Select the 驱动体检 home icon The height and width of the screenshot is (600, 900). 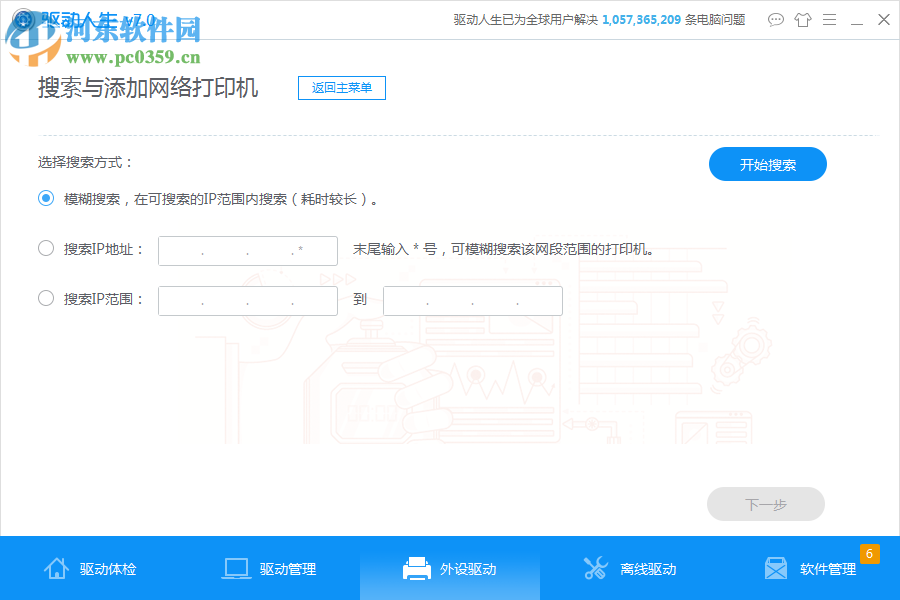point(57,568)
